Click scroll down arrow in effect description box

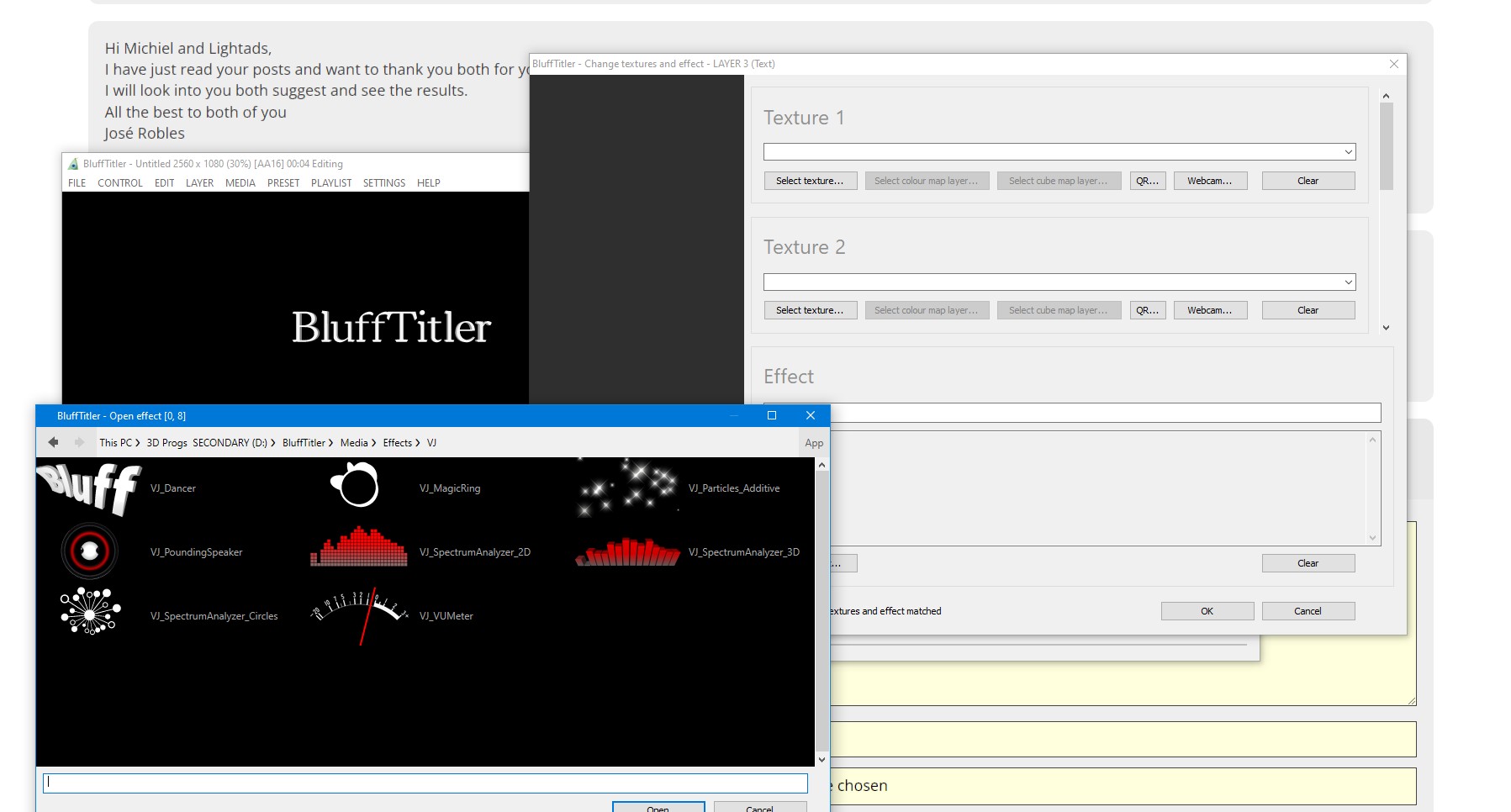(1372, 538)
